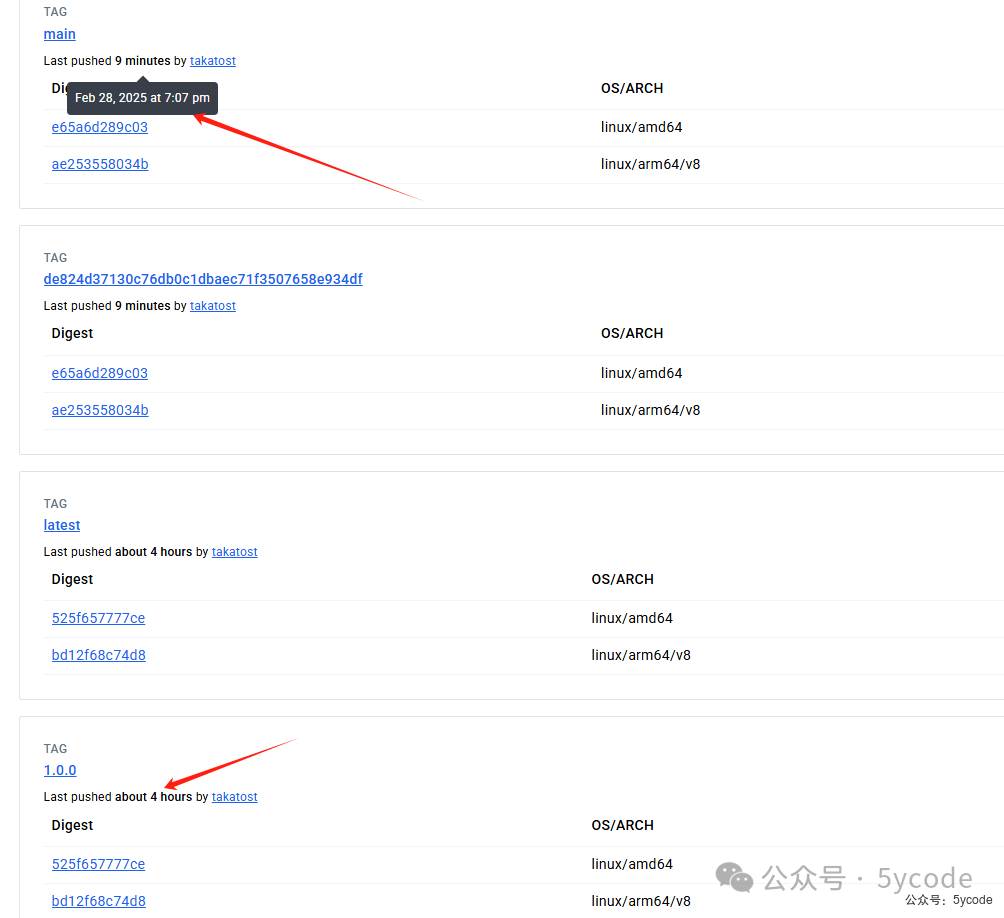Screen dimensions: 1004x918
Task: Click linux/arm64/v8 in de824d37 tag table
Action: (x=651, y=410)
